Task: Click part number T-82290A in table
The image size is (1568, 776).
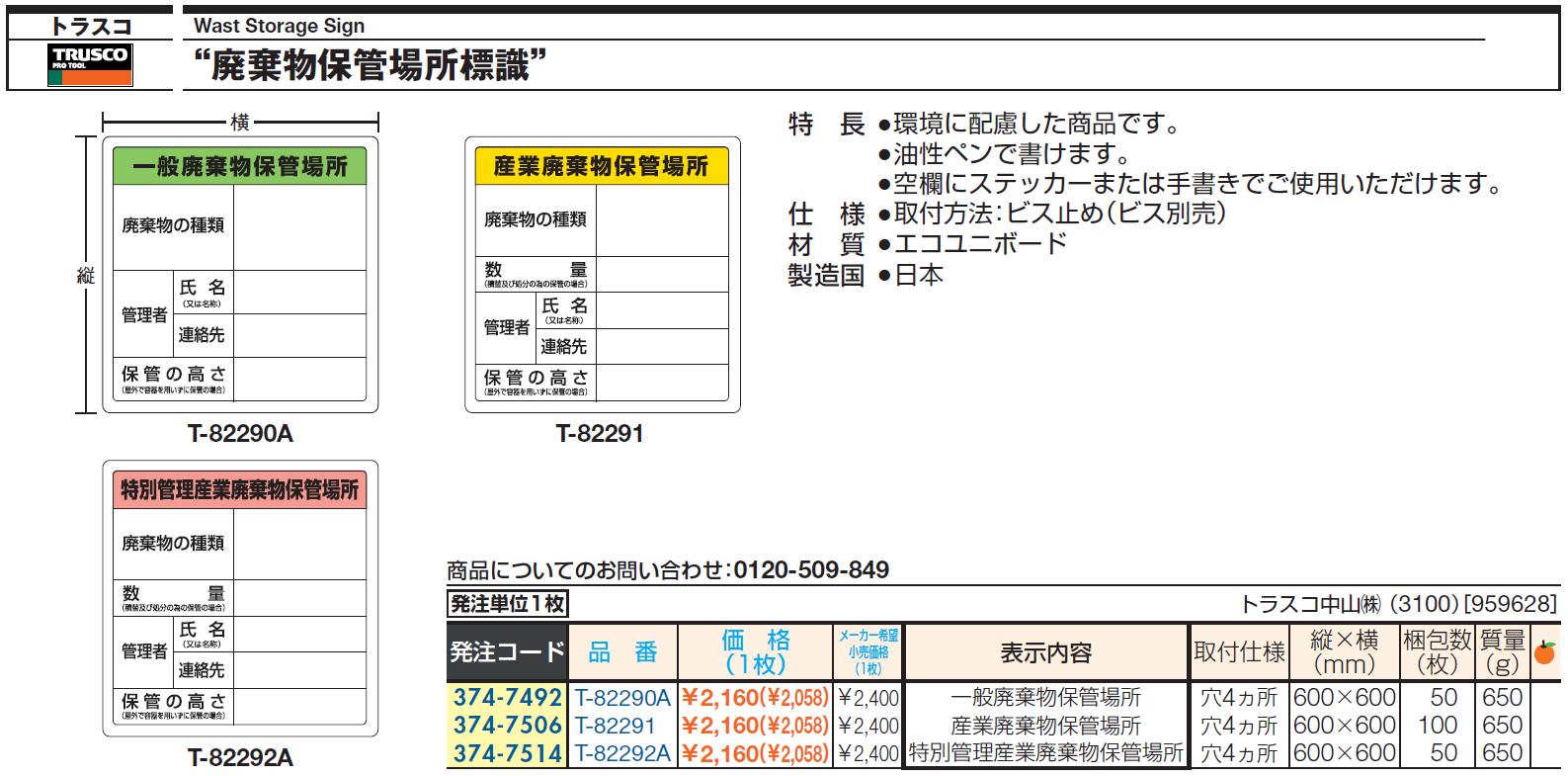Action: pos(622,697)
